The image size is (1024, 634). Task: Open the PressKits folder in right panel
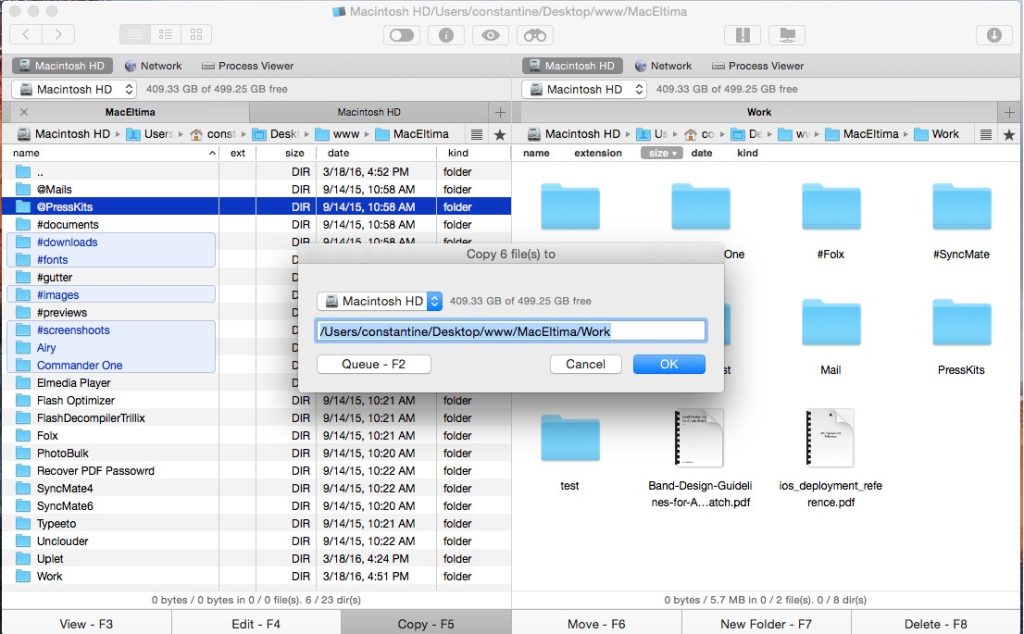961,323
